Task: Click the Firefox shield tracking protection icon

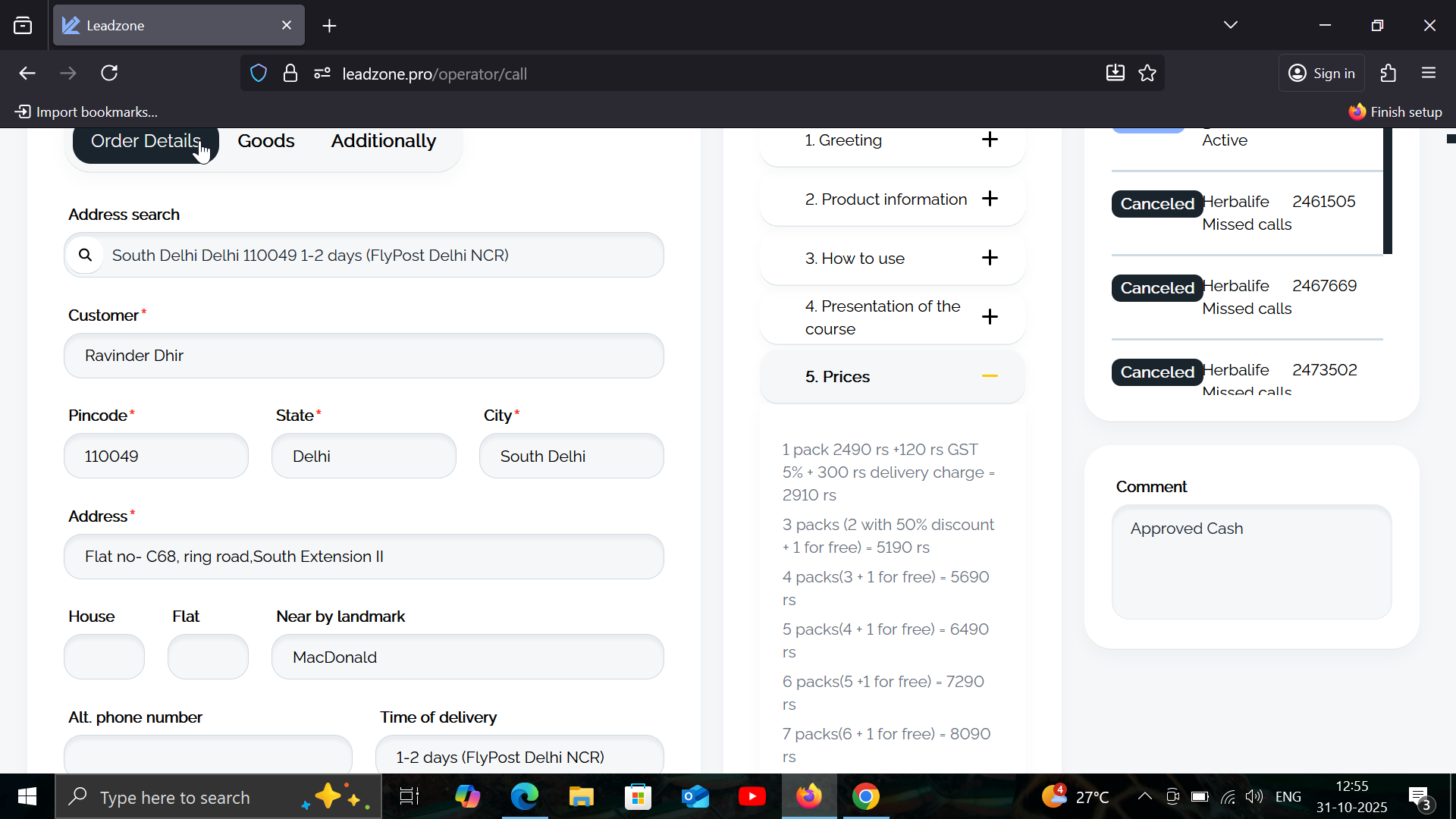Action: pyautogui.click(x=259, y=74)
